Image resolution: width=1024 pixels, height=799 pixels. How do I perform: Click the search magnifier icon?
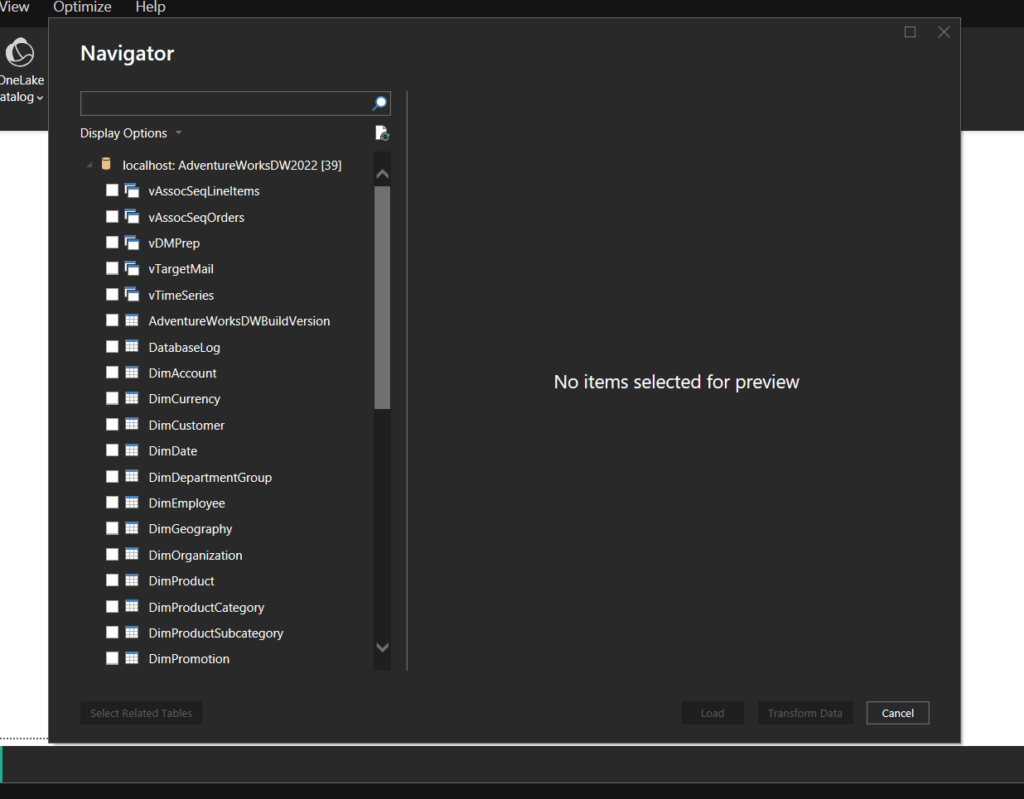[379, 103]
